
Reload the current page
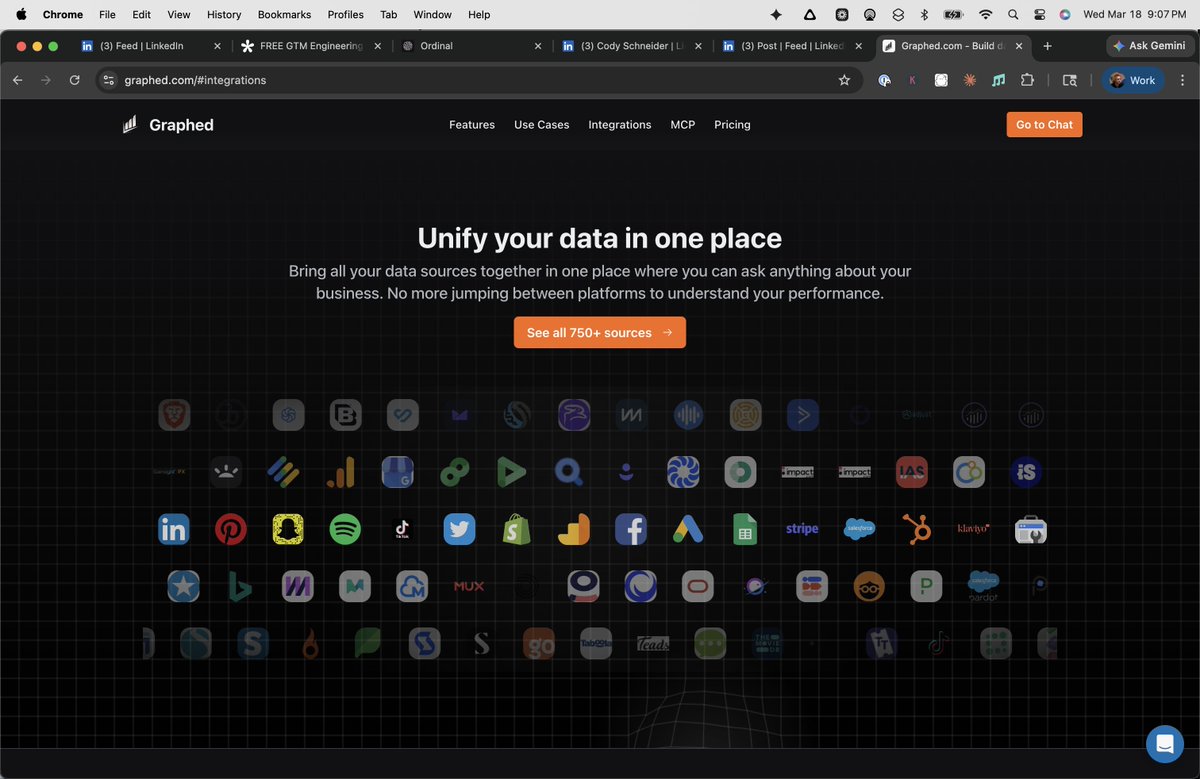pyautogui.click(x=74, y=80)
